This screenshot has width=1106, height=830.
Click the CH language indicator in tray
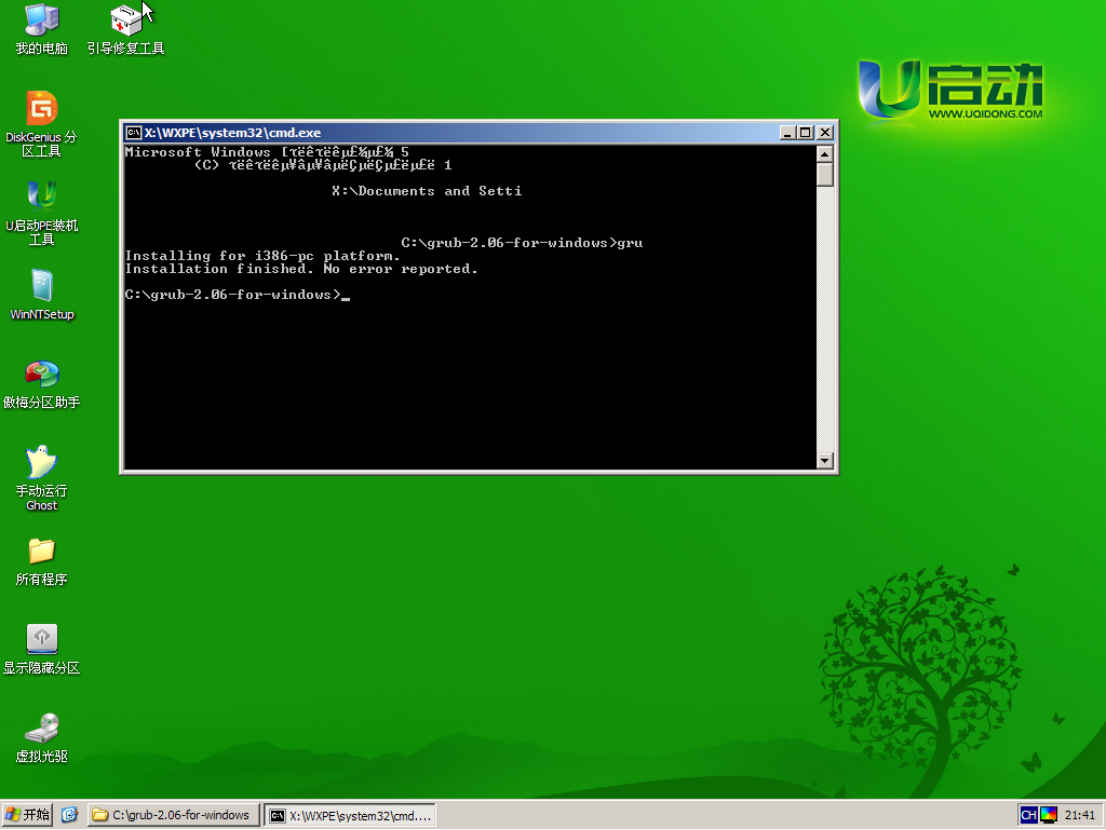(x=1028, y=815)
